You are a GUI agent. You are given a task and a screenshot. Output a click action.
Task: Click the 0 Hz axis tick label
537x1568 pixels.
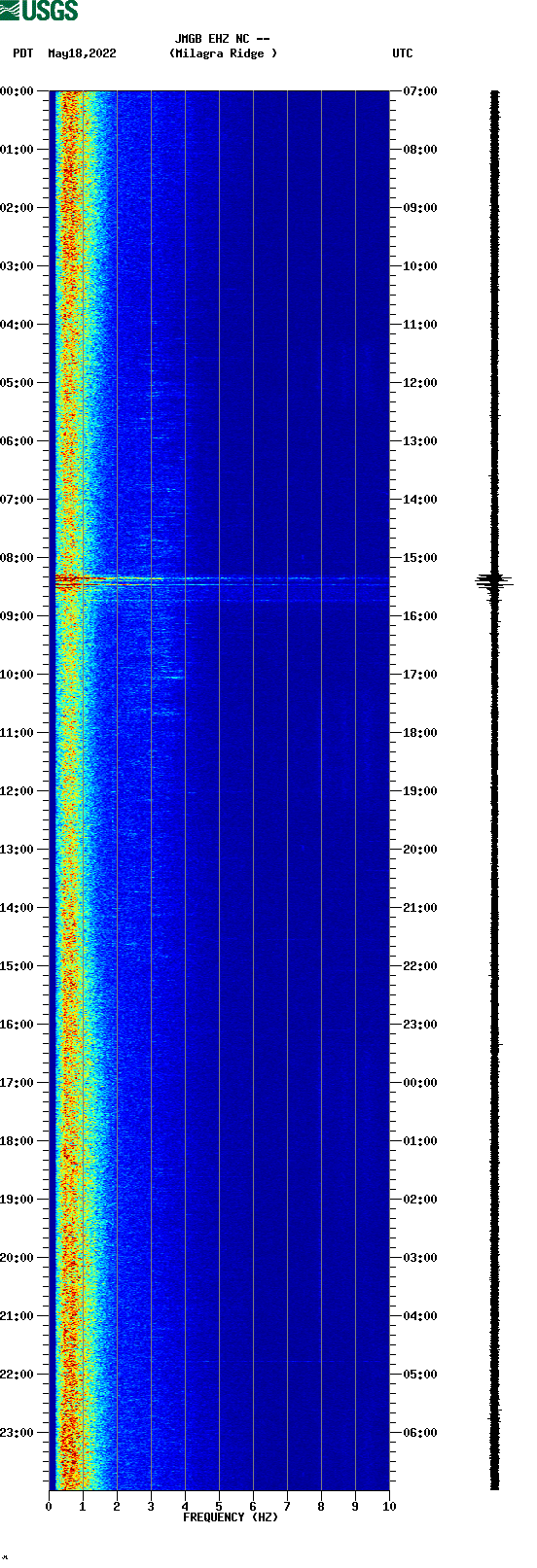coord(49,1507)
